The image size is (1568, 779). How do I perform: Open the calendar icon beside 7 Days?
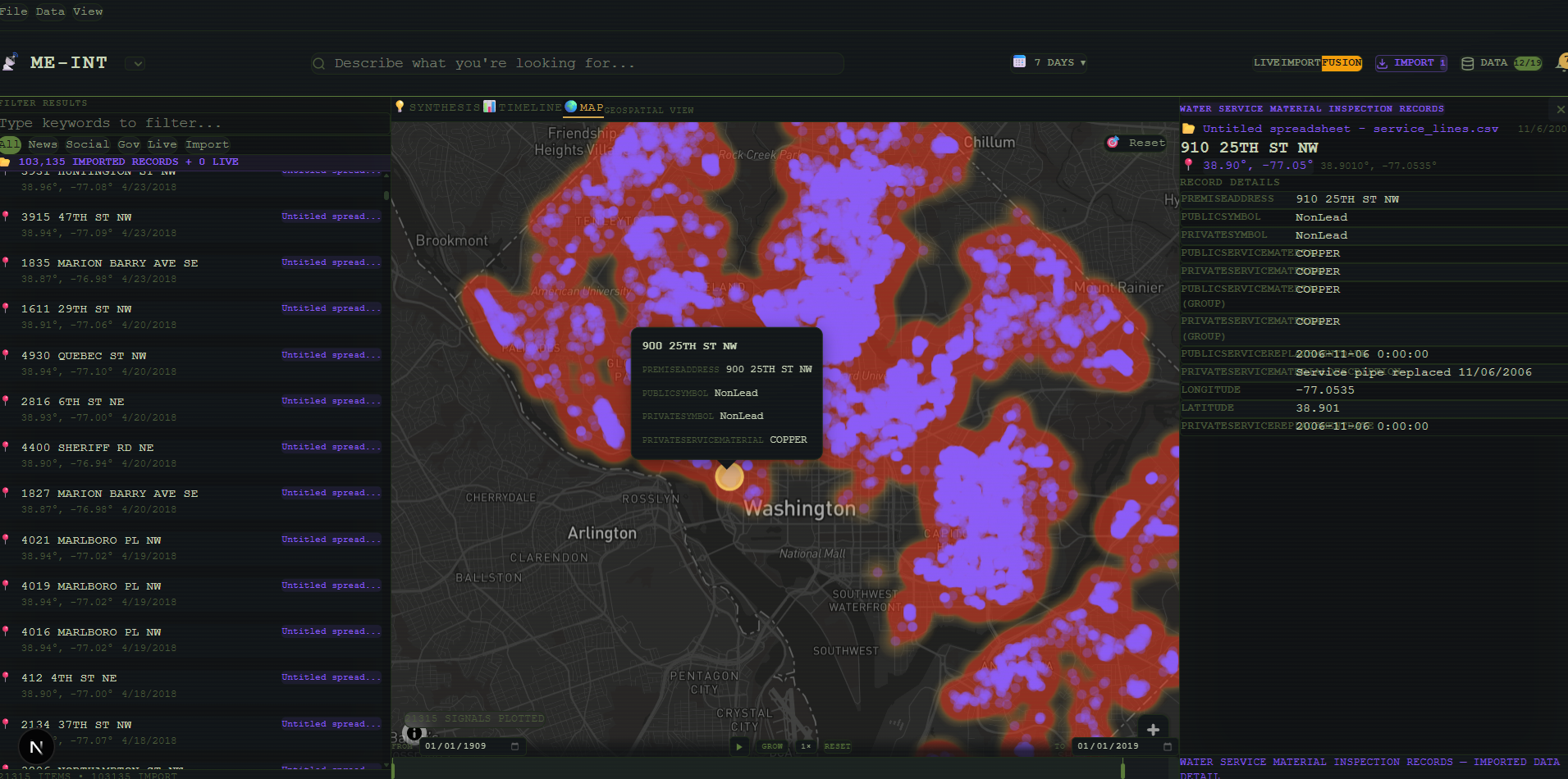1018,62
